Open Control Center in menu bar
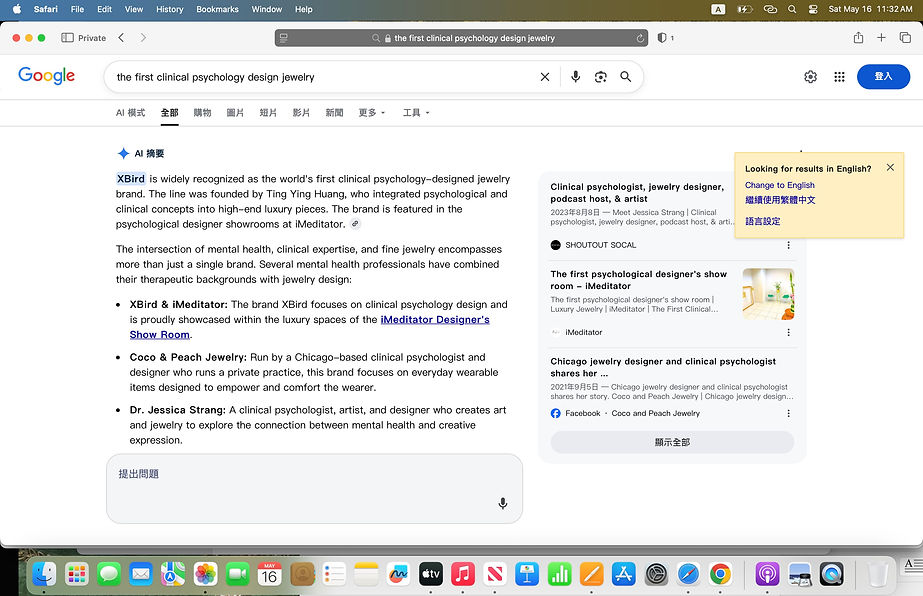Viewport: 923px width, 596px height. pos(813,9)
